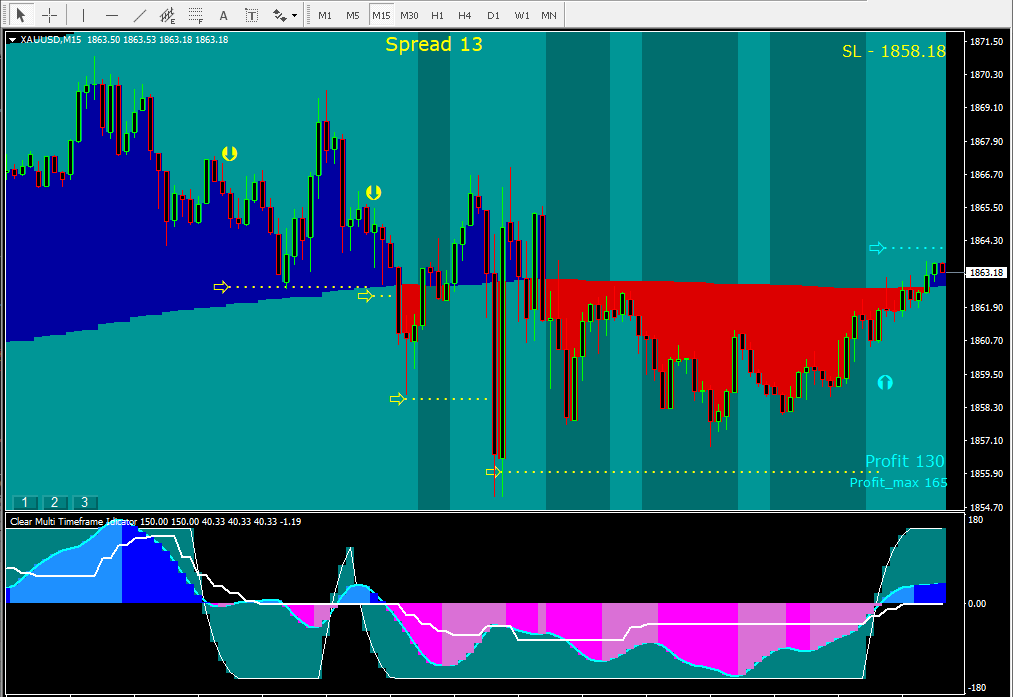Click the 'Clear Multi Timeframe Idicator' label

click(73, 521)
